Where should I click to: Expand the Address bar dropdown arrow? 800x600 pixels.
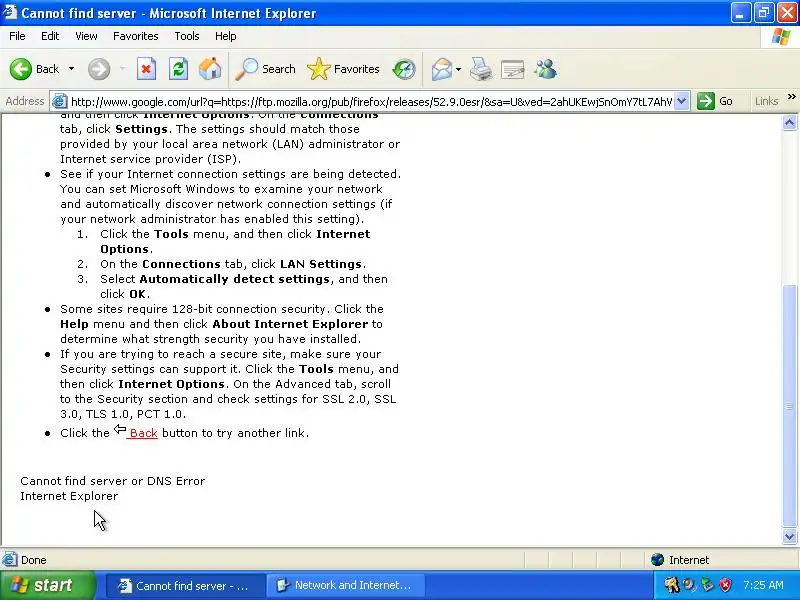(x=682, y=101)
